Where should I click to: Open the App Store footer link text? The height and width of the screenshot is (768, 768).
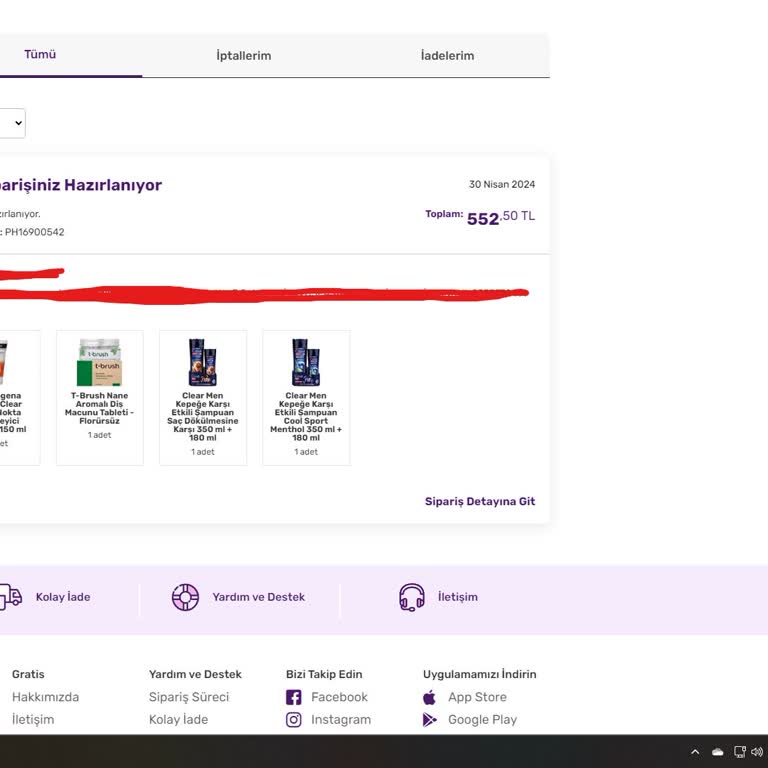[x=478, y=697]
